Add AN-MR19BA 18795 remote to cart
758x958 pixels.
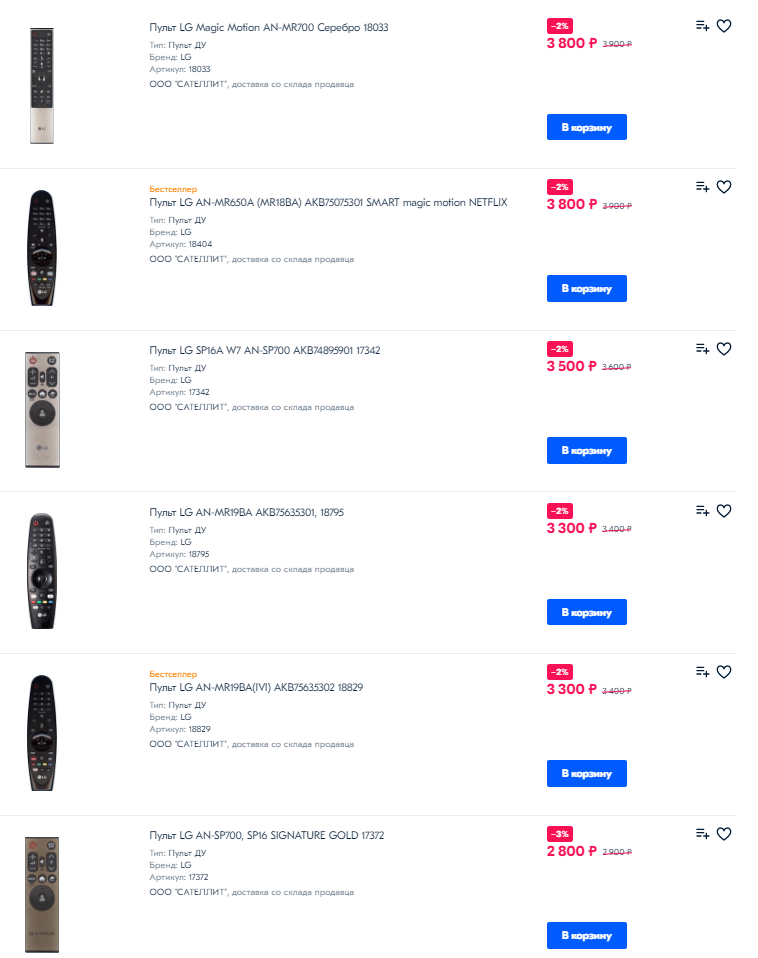586,611
